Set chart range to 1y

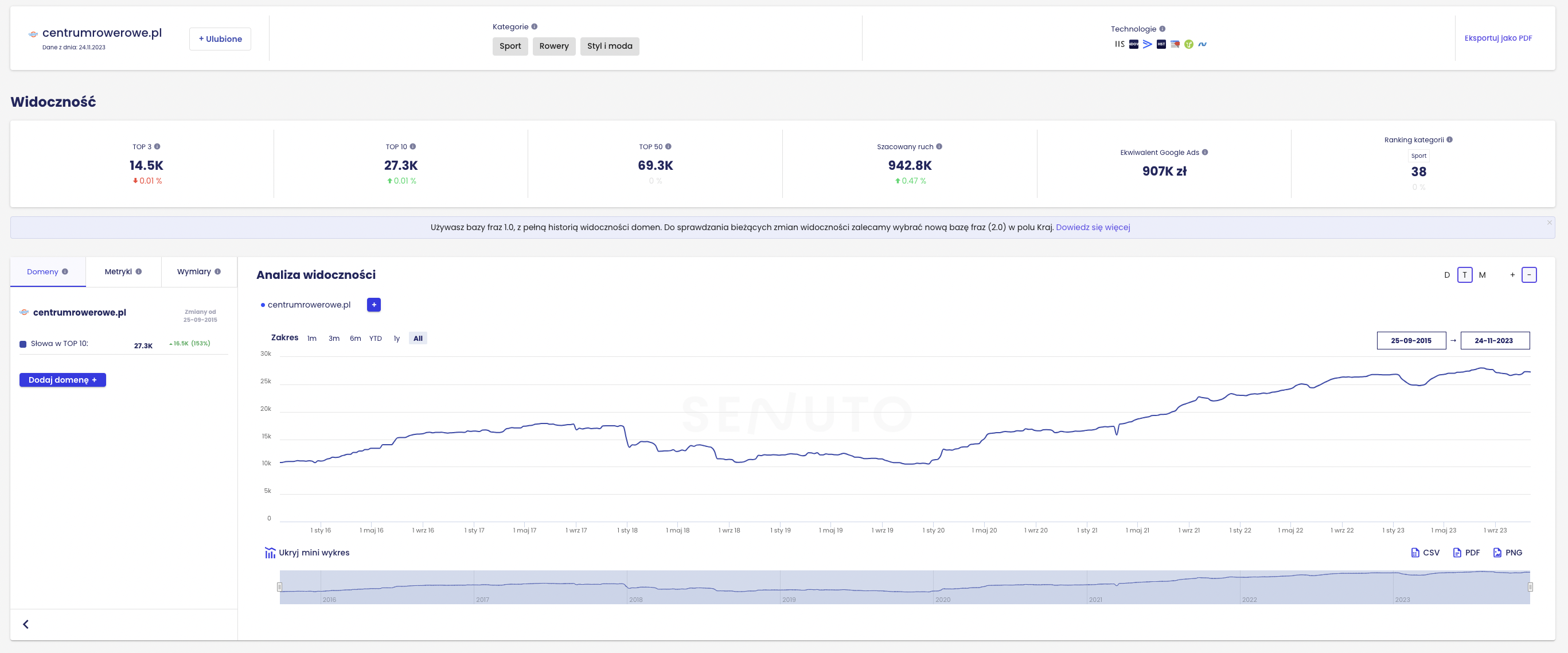396,338
